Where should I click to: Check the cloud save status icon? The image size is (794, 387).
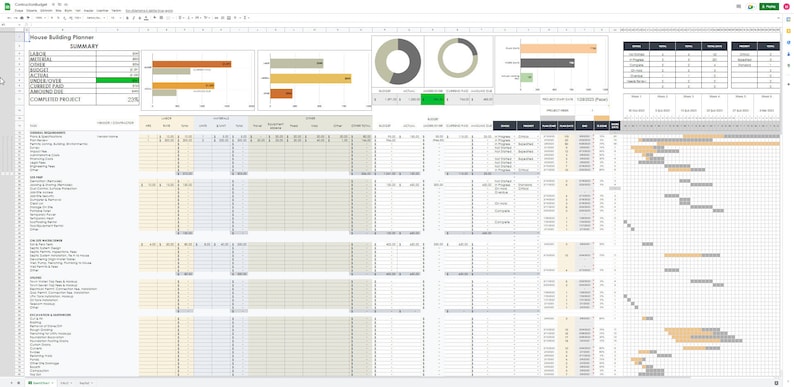pyautogui.click(x=66, y=5)
